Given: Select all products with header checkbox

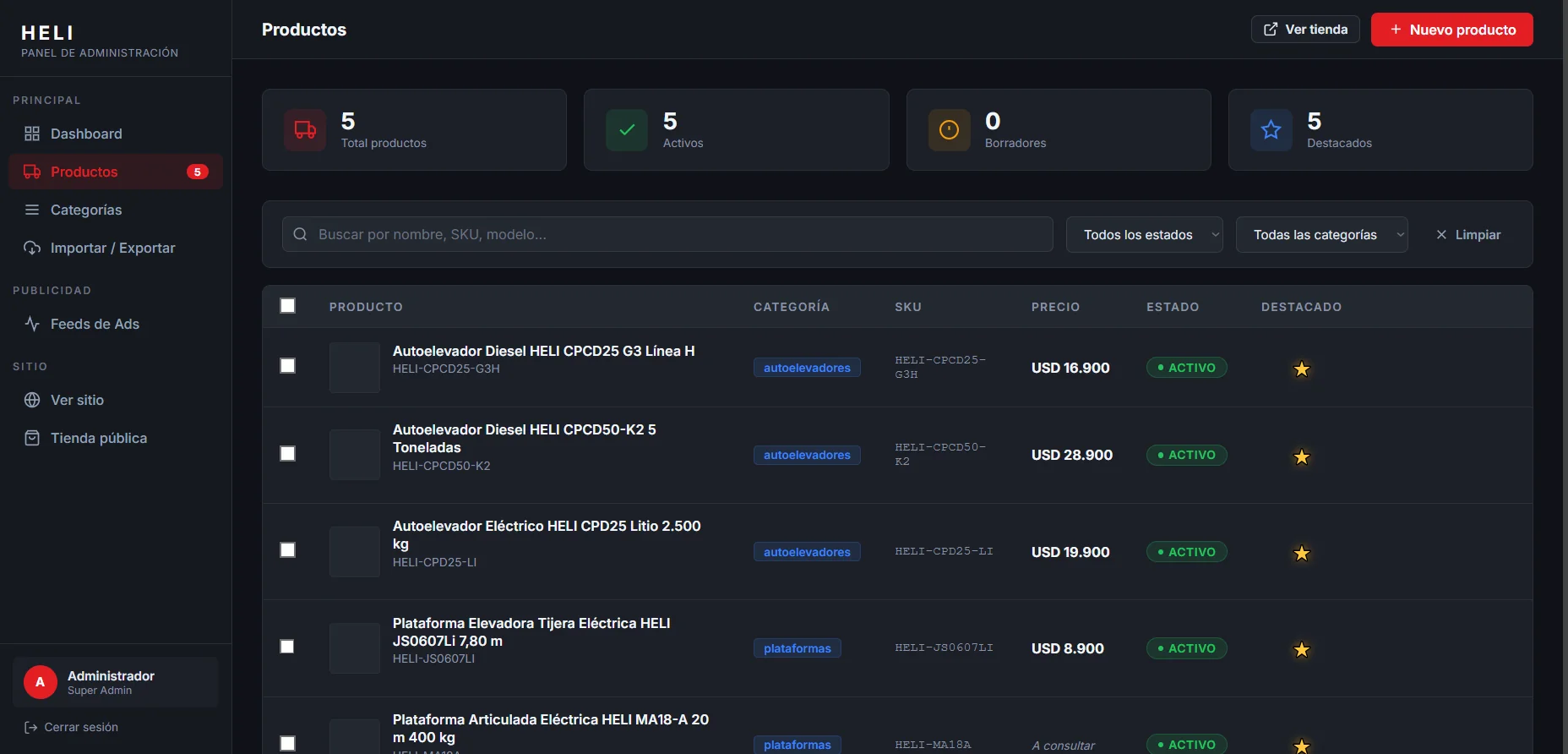Looking at the screenshot, I should point(288,306).
